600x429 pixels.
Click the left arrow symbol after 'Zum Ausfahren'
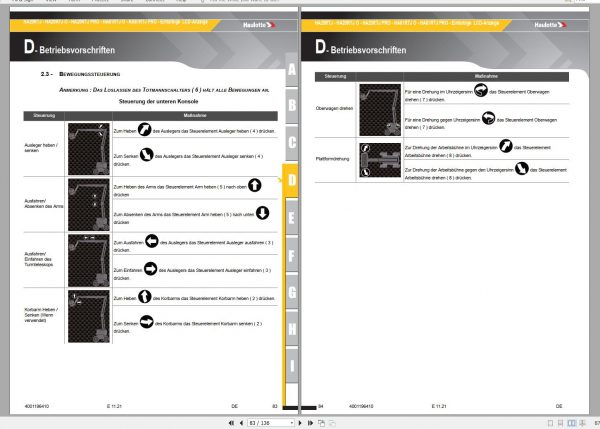152,241
